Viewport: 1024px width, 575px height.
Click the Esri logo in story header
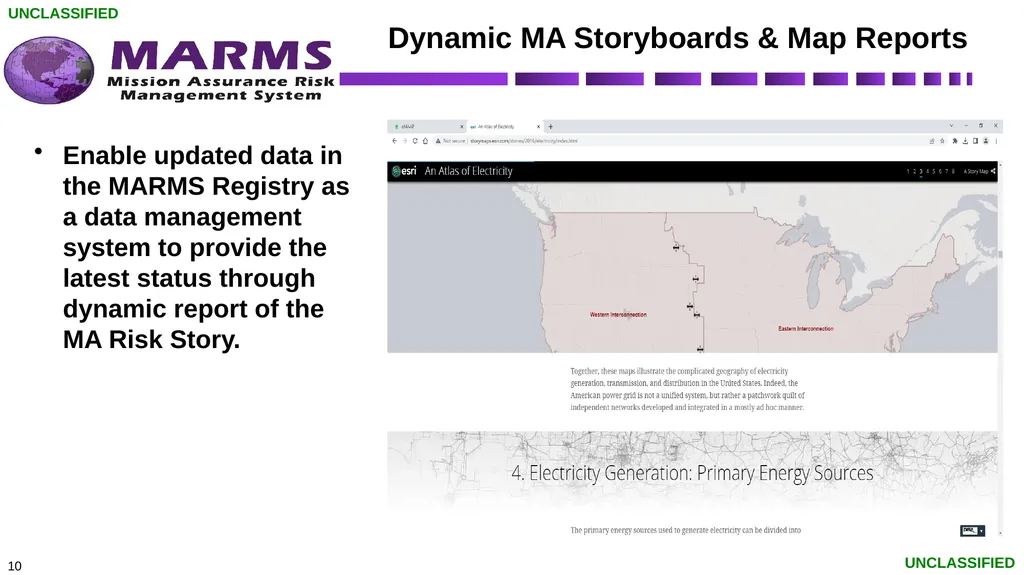coord(404,171)
